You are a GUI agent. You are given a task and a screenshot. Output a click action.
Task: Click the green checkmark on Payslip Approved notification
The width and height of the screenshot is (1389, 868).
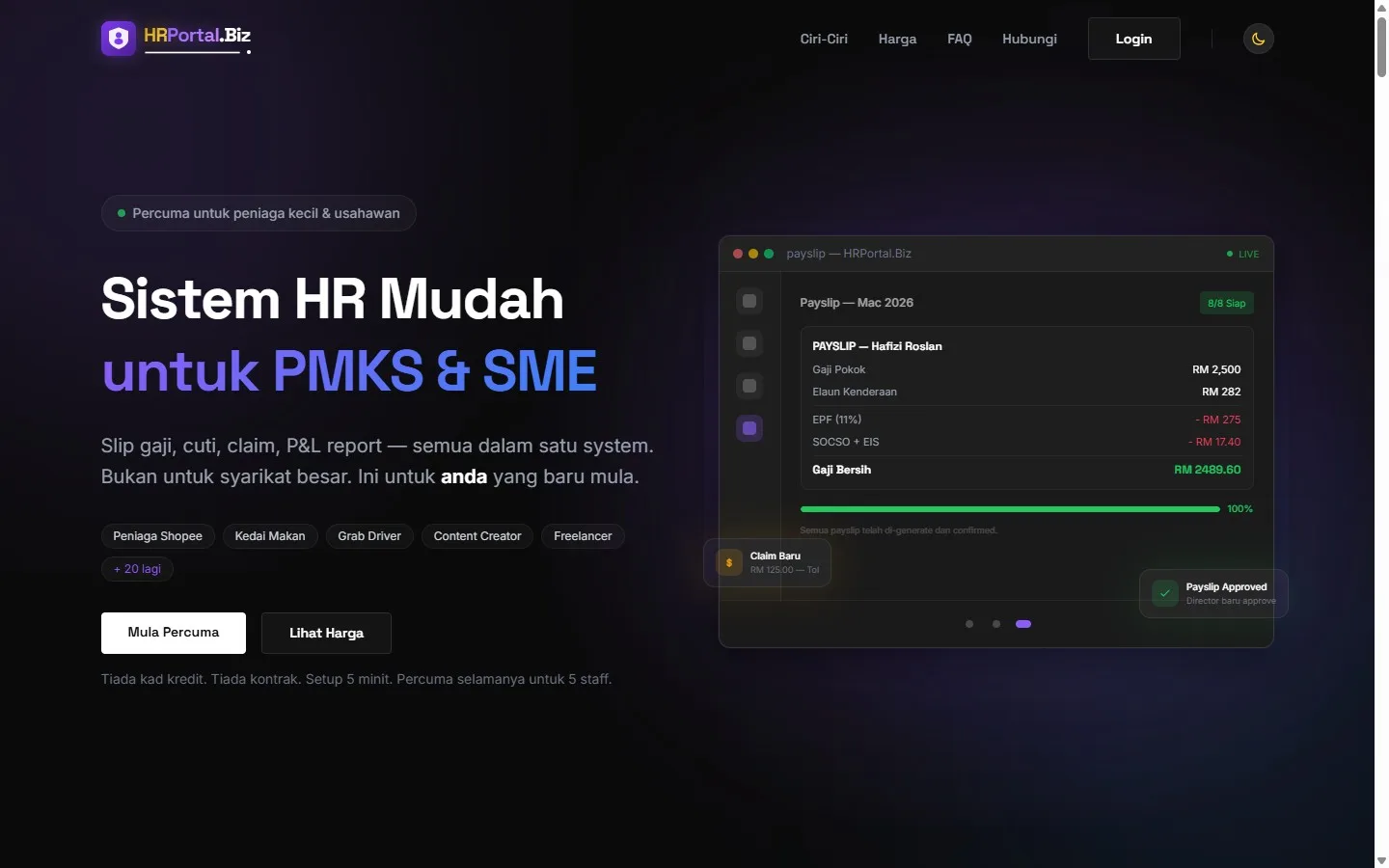(1165, 594)
